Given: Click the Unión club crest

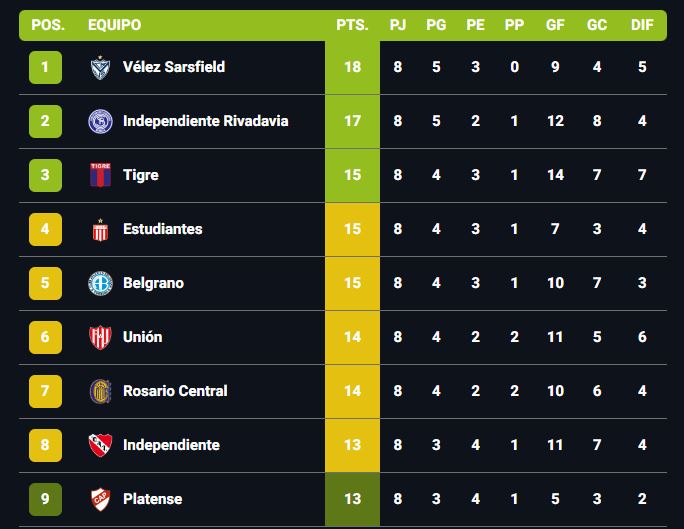Looking at the screenshot, I should [x=100, y=337].
